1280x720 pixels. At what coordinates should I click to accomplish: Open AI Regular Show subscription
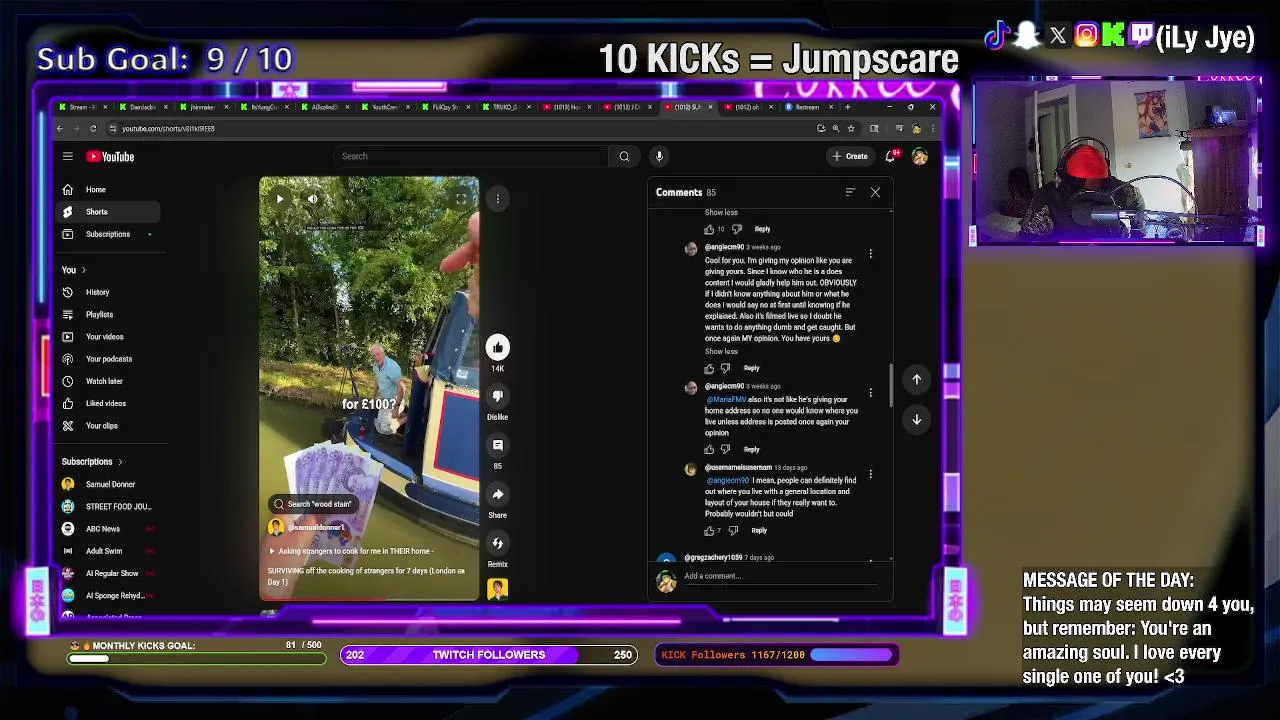(x=107, y=573)
